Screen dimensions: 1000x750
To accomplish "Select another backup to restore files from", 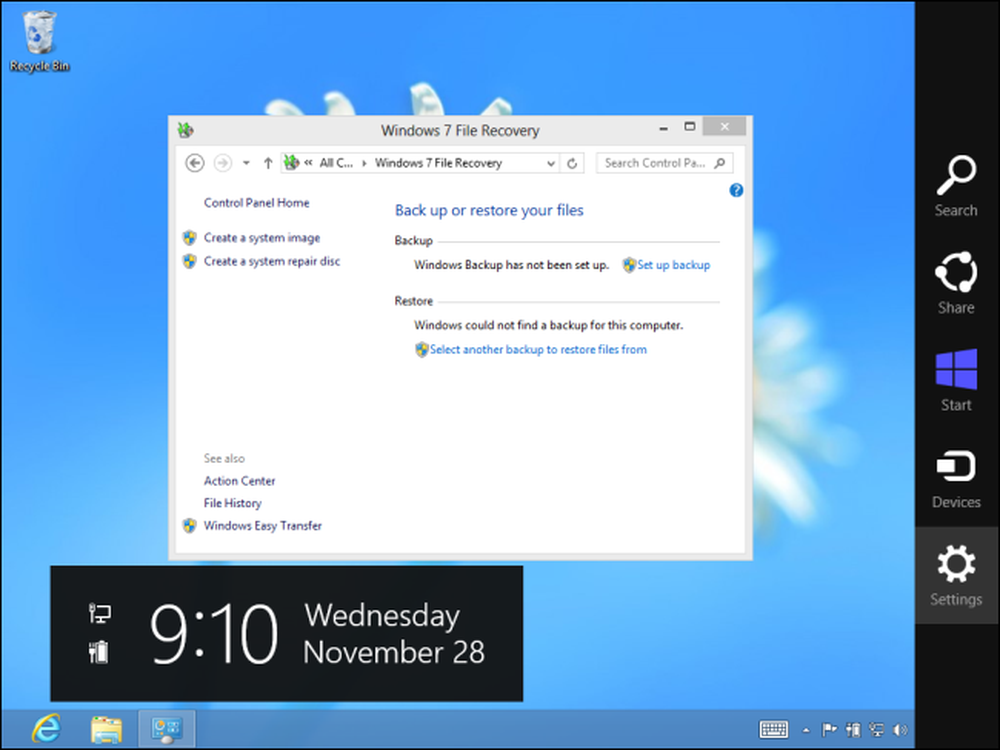I will pyautogui.click(x=538, y=349).
